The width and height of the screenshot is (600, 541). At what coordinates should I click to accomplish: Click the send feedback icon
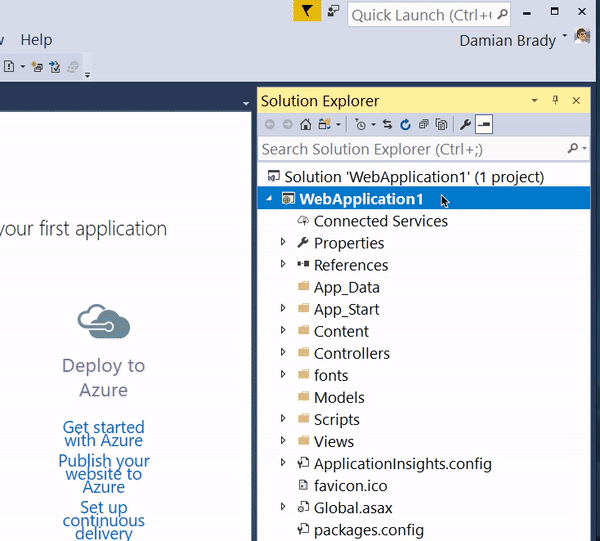pyautogui.click(x=334, y=11)
